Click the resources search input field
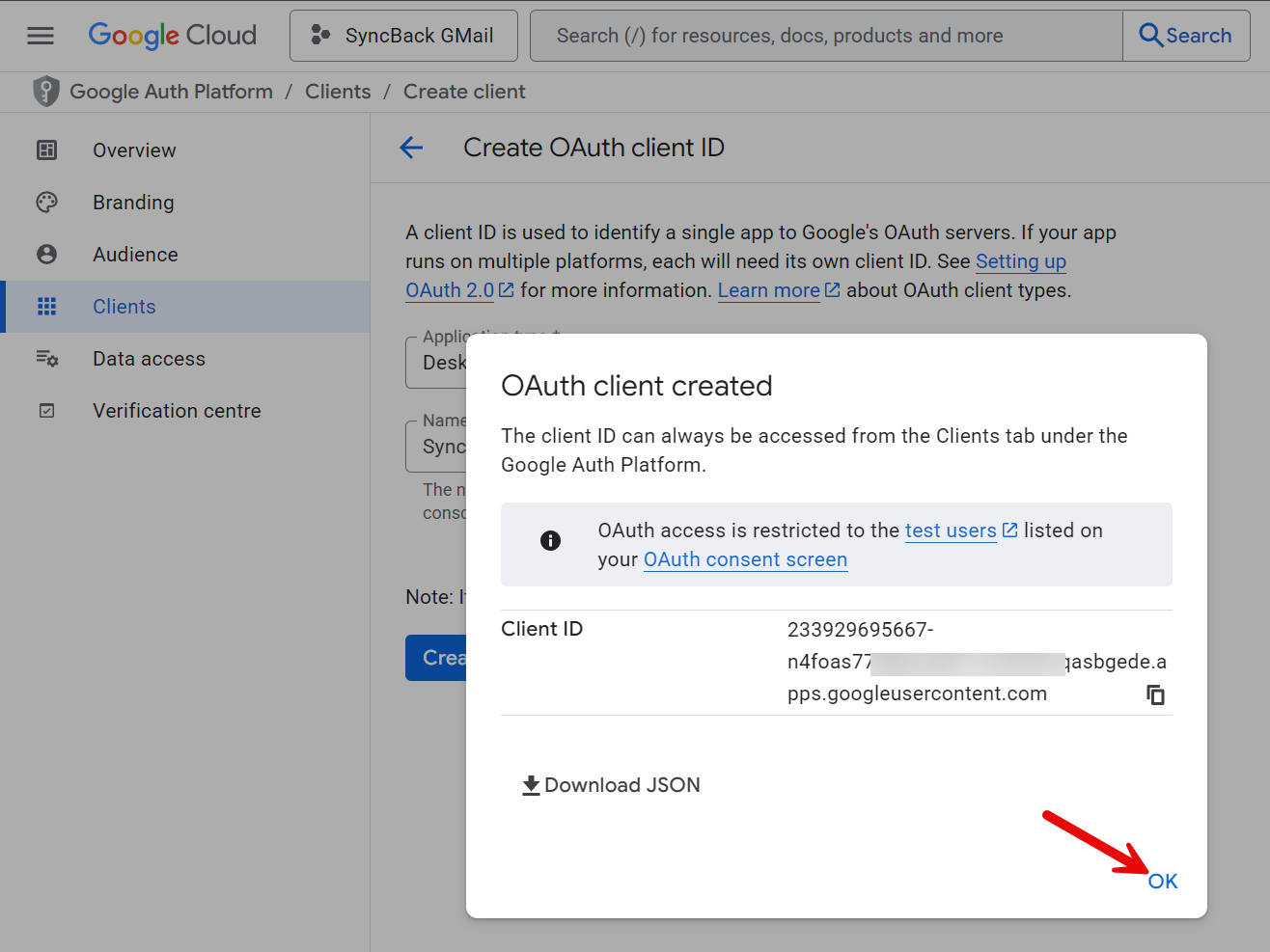Screen dimensions: 1270x952 click(x=825, y=36)
